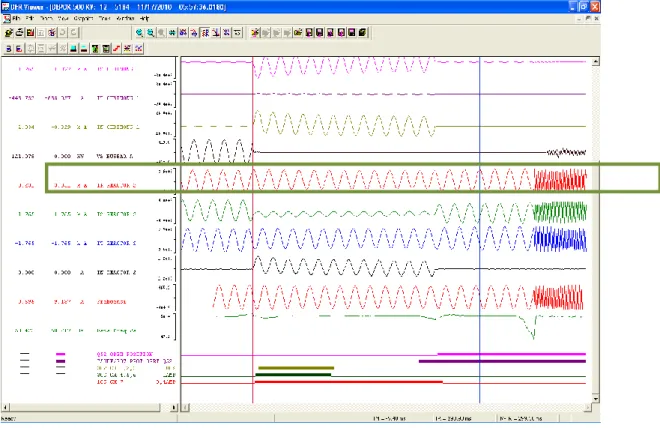Click left arrow of channel list horizontal scrollbar
This screenshot has width=660, height=428.
5,407
